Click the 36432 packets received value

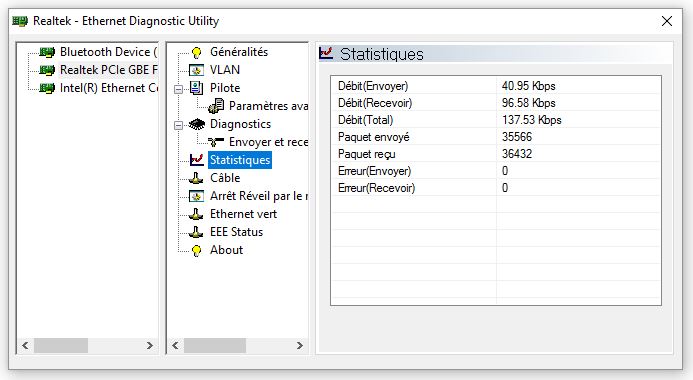(x=517, y=154)
